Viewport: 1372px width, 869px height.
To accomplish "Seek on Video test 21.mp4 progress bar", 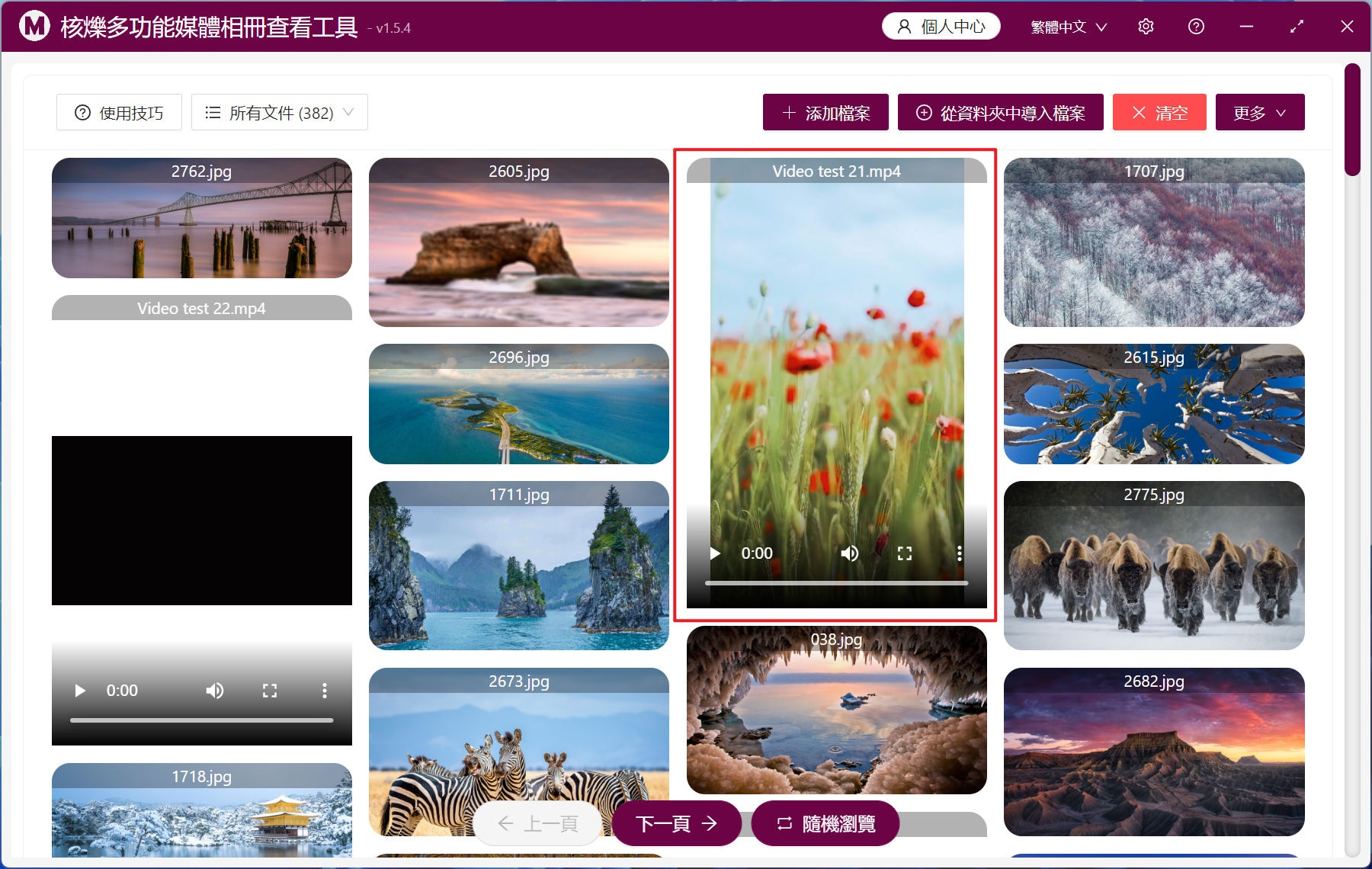I will point(836,583).
